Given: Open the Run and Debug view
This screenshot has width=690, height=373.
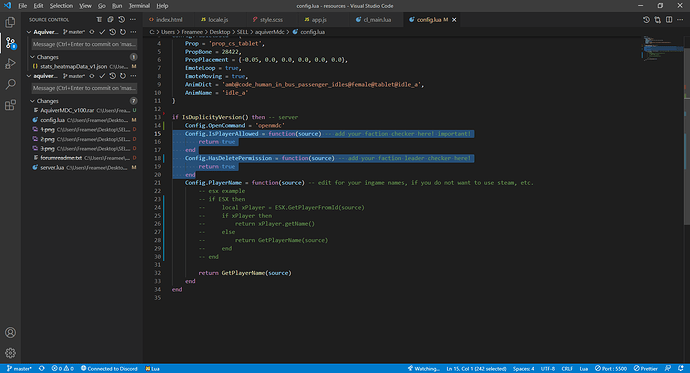Looking at the screenshot, I should point(10,64).
